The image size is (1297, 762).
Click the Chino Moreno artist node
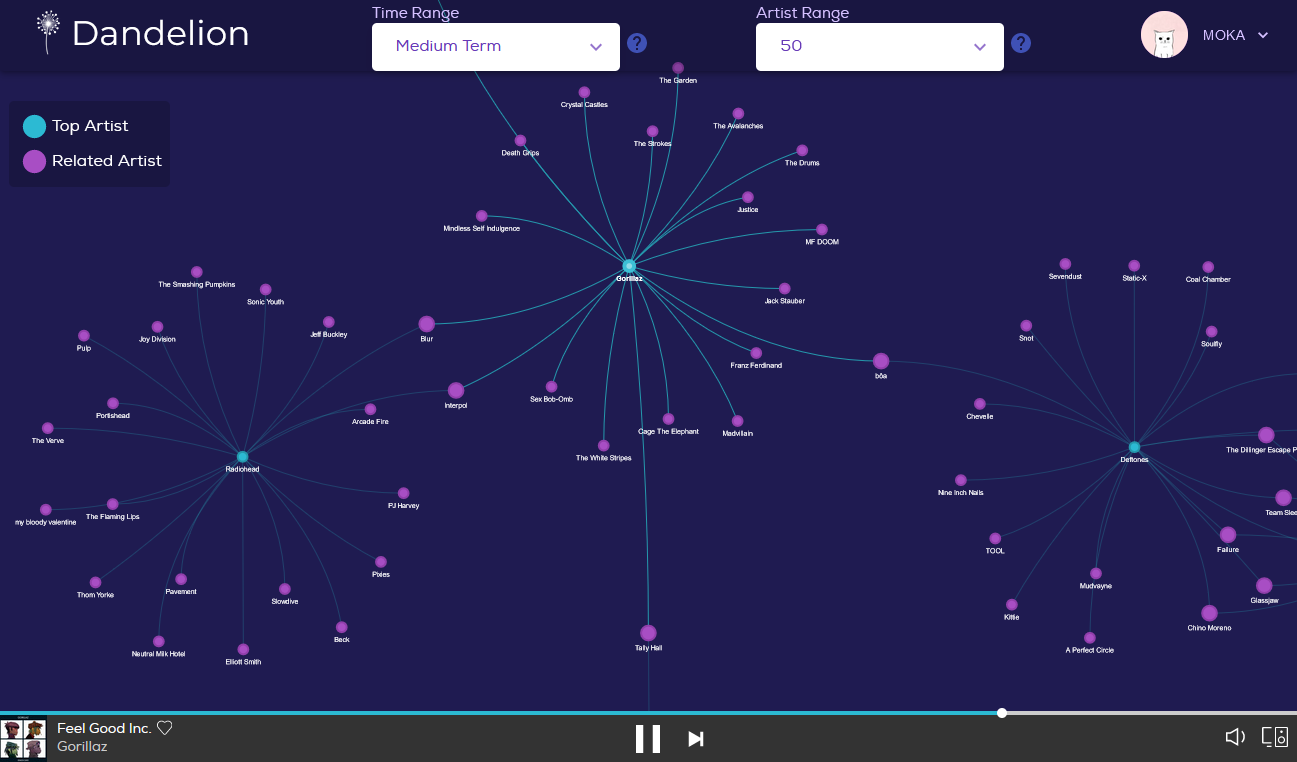1210,613
